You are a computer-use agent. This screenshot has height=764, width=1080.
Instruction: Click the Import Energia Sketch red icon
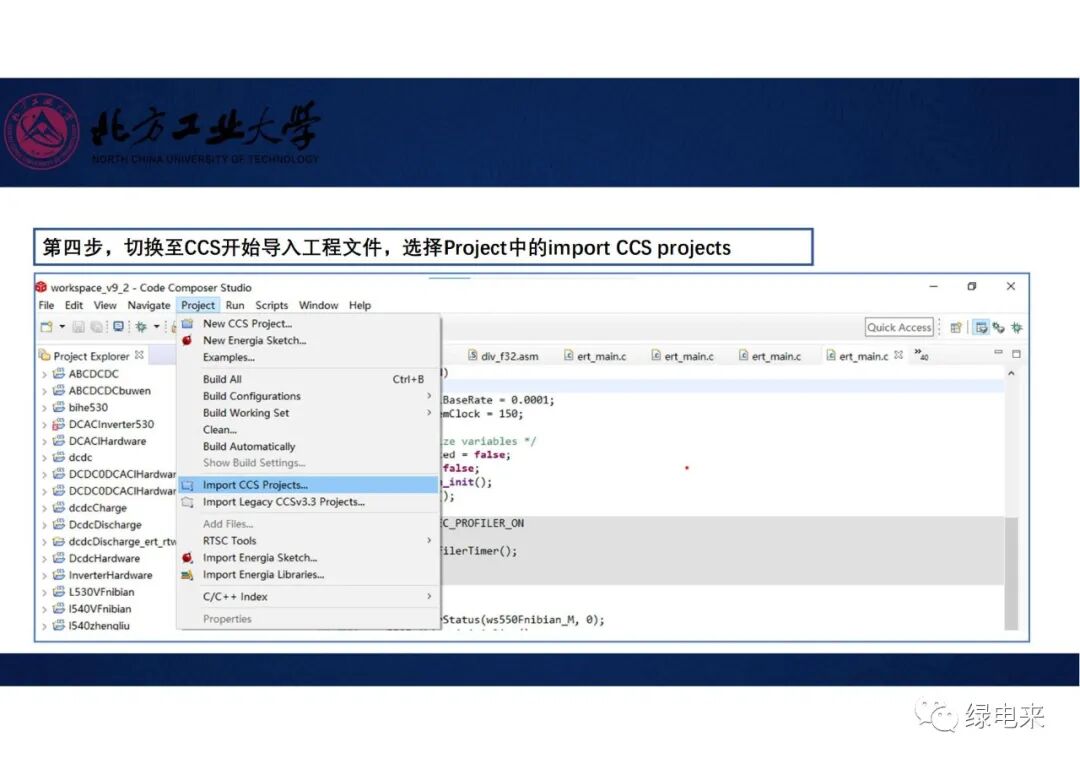(187, 558)
